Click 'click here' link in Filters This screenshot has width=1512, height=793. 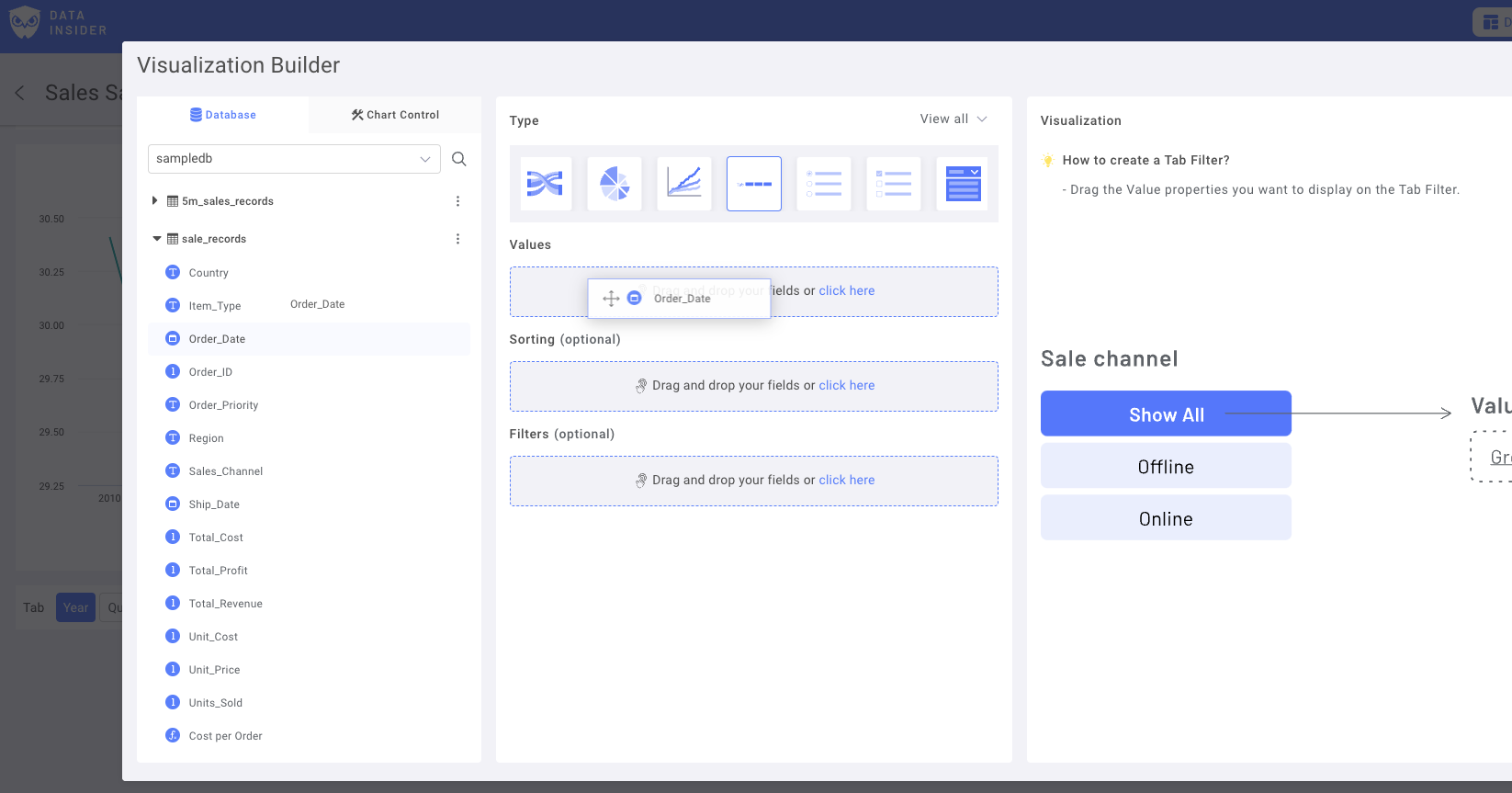[x=846, y=481]
